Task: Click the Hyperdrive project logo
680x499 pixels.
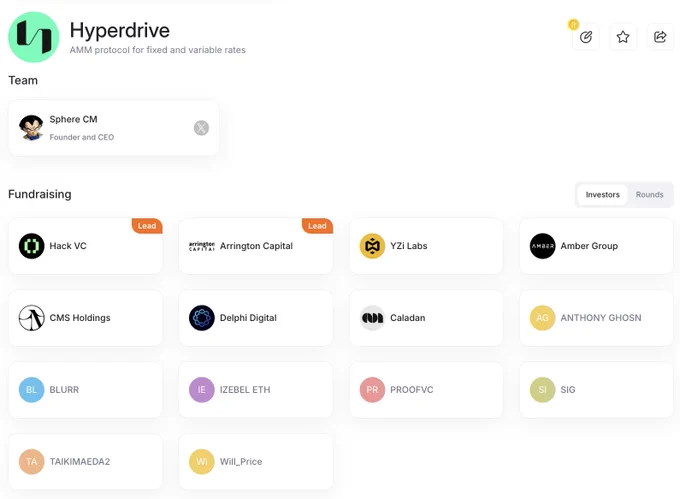Action: (x=34, y=37)
